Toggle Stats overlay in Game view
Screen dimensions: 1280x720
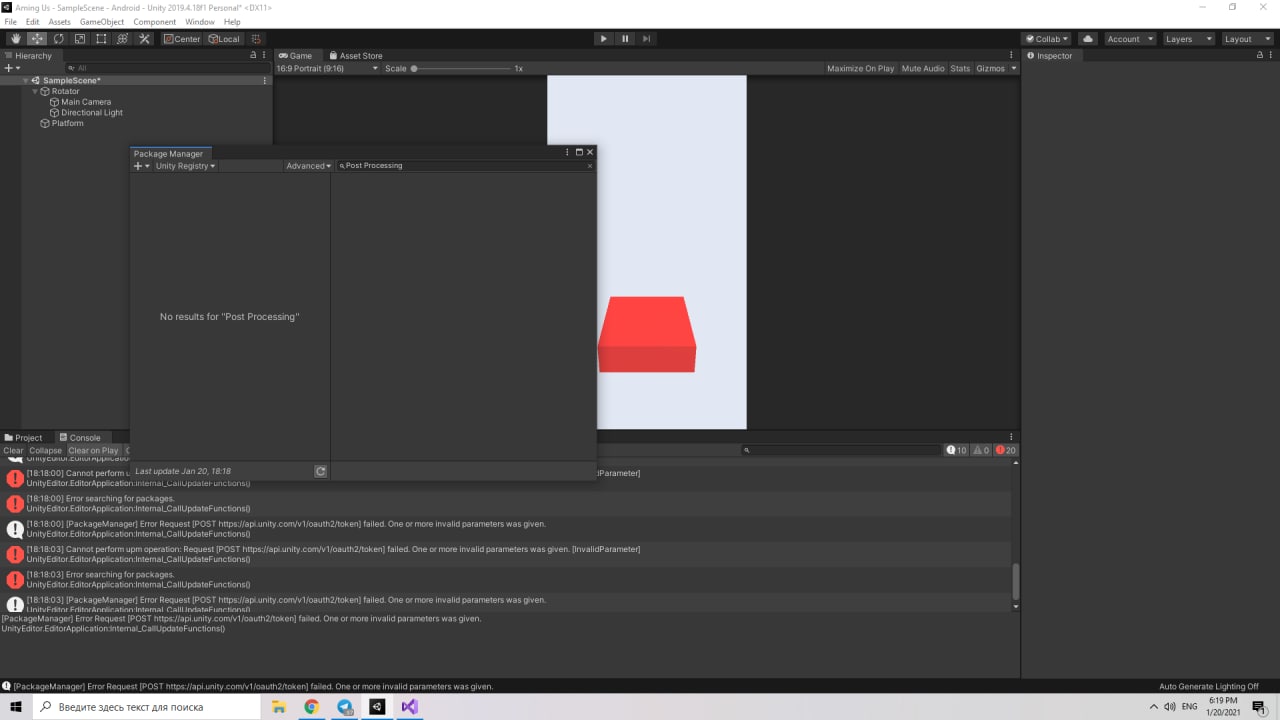coord(960,68)
